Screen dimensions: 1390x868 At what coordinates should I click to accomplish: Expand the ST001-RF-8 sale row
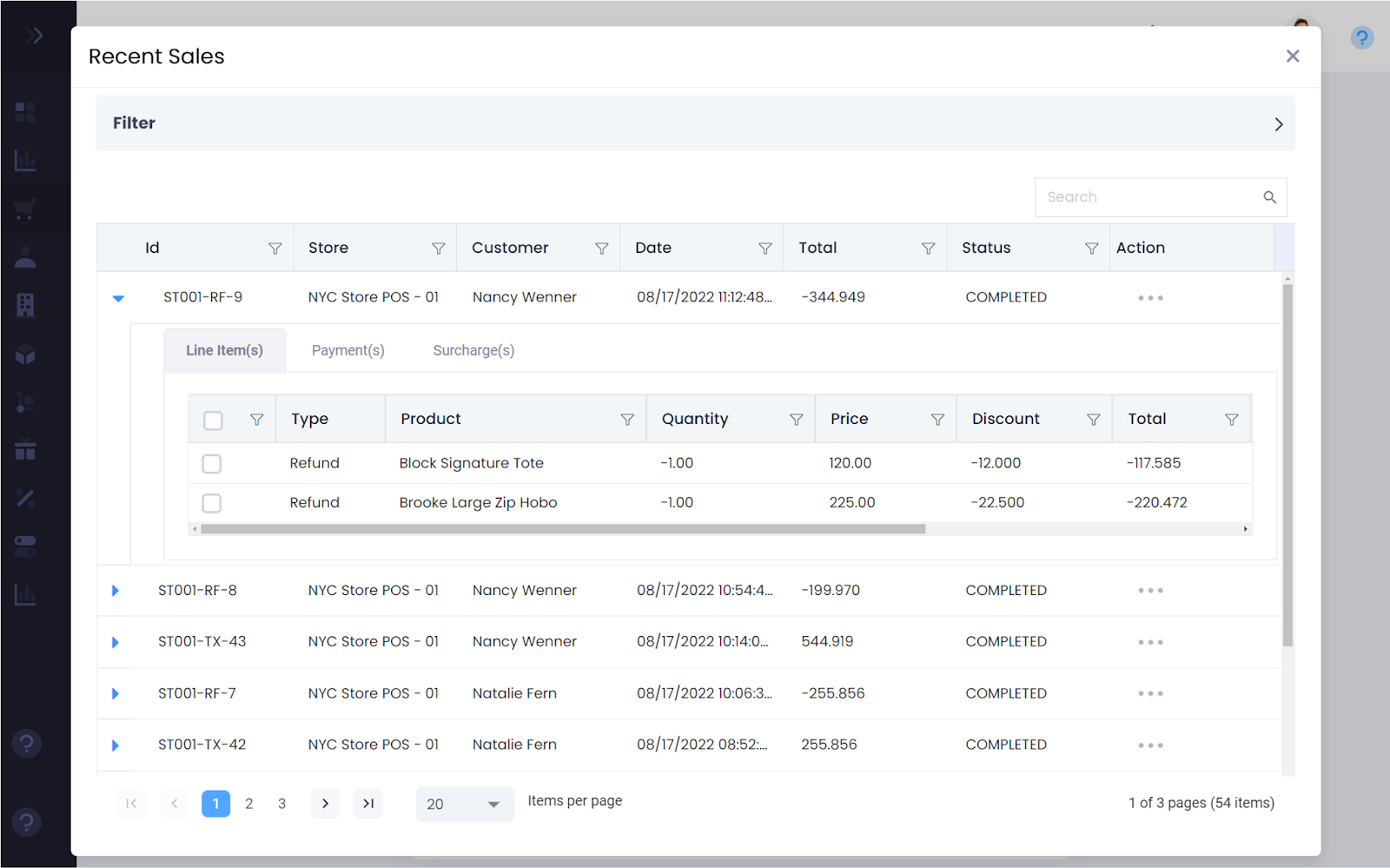(116, 591)
